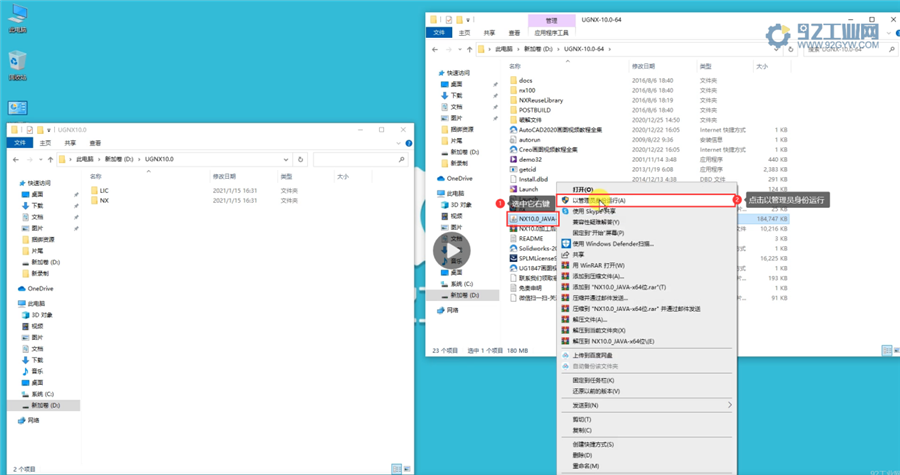
Task: Choose 解压到当前文件夹(X) in the context menu
Action: point(599,330)
